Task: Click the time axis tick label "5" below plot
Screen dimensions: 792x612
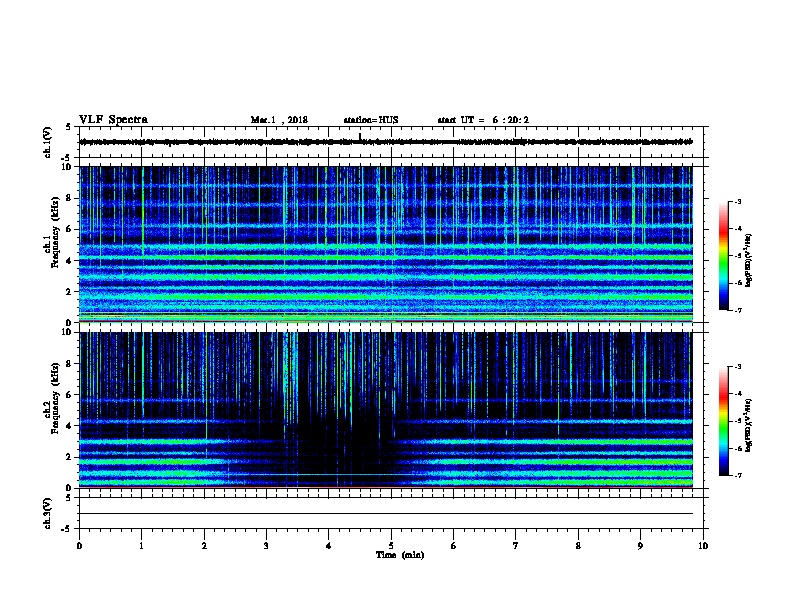Action: click(x=391, y=546)
